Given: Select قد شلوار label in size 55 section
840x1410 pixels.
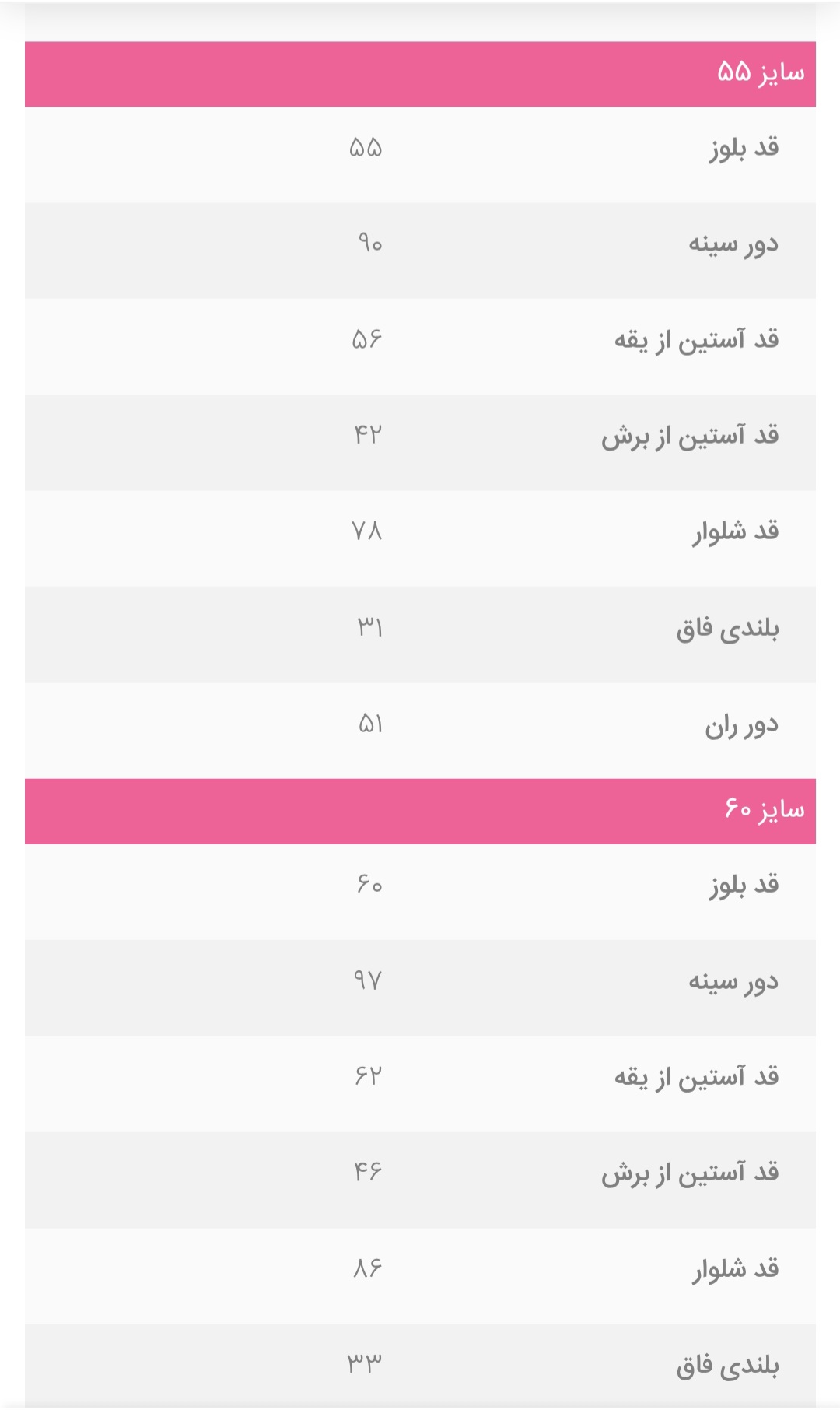Looking at the screenshot, I should point(736,532).
